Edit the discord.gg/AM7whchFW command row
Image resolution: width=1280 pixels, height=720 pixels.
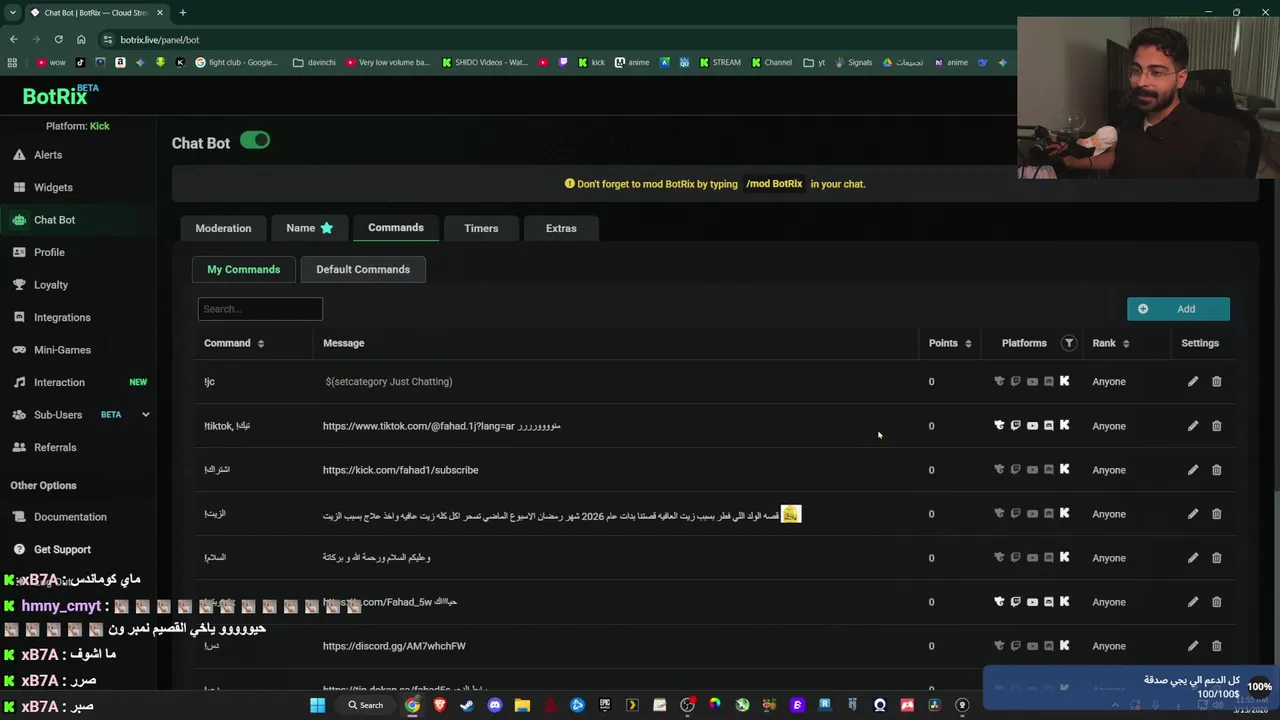(x=1193, y=645)
